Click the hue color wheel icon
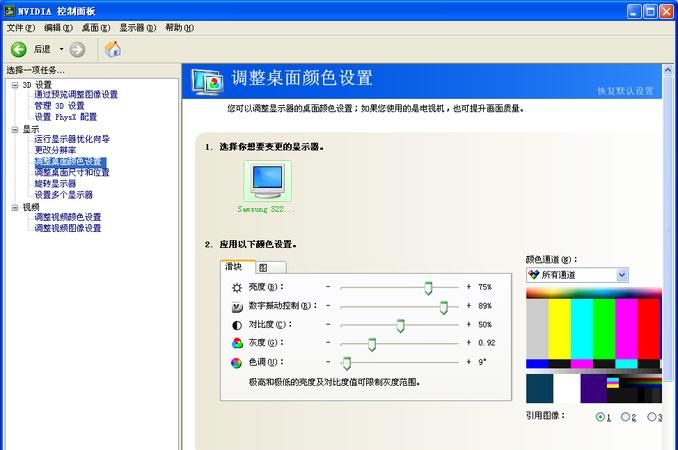Viewport: 678px width, 450px height. pyautogui.click(x=237, y=363)
